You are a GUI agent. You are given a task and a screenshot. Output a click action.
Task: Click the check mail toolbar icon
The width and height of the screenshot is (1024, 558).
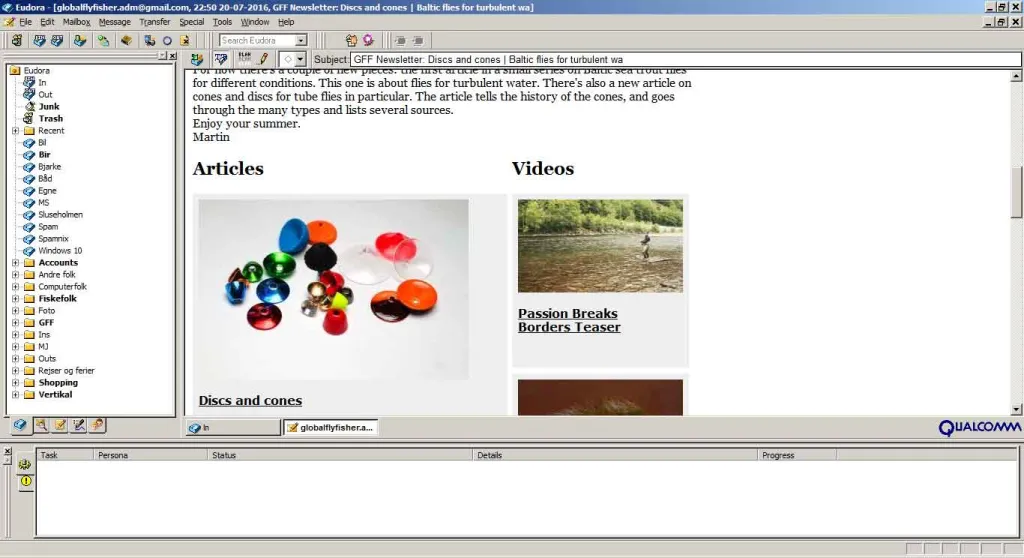(80, 41)
